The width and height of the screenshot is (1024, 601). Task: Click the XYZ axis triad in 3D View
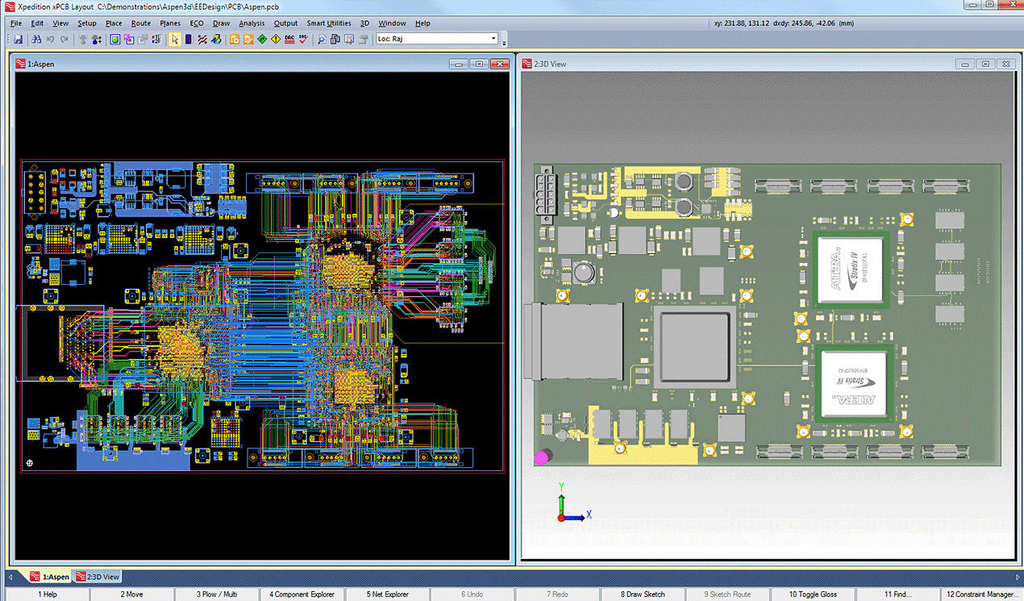[573, 503]
